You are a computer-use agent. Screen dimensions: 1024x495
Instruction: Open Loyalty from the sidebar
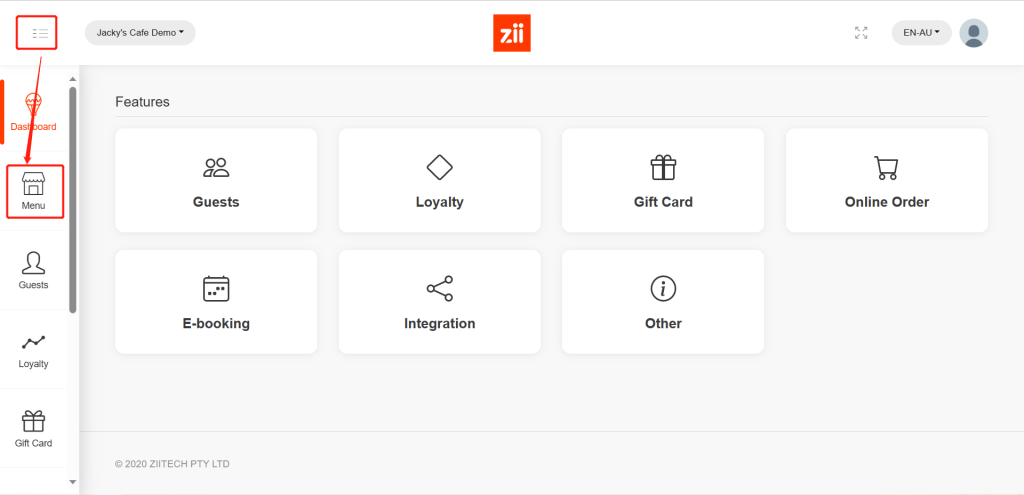[x=34, y=349]
